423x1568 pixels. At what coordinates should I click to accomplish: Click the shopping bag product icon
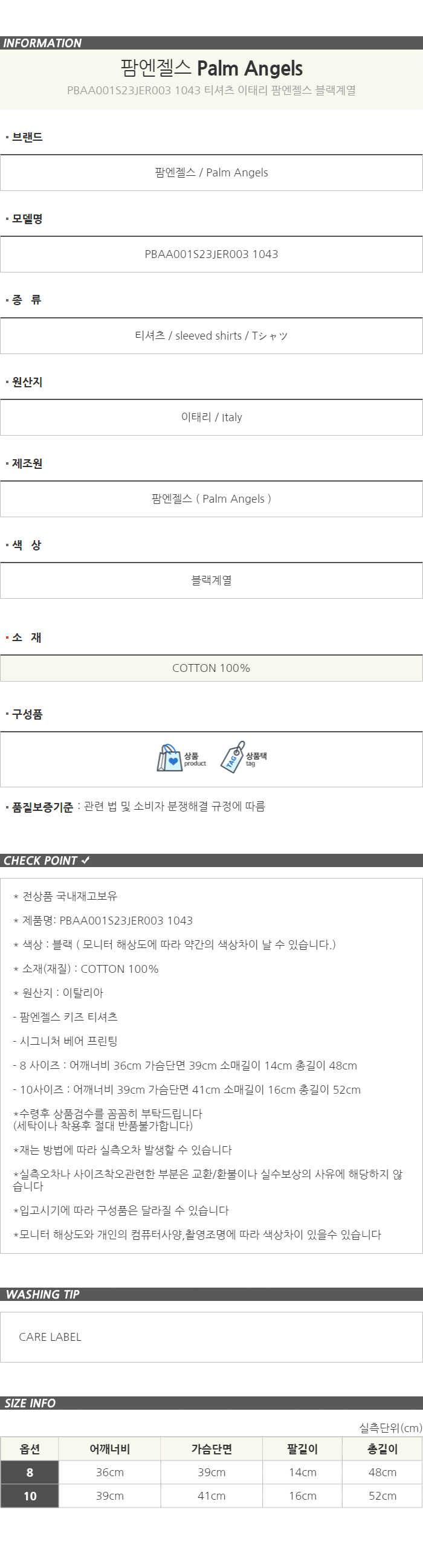point(170,758)
